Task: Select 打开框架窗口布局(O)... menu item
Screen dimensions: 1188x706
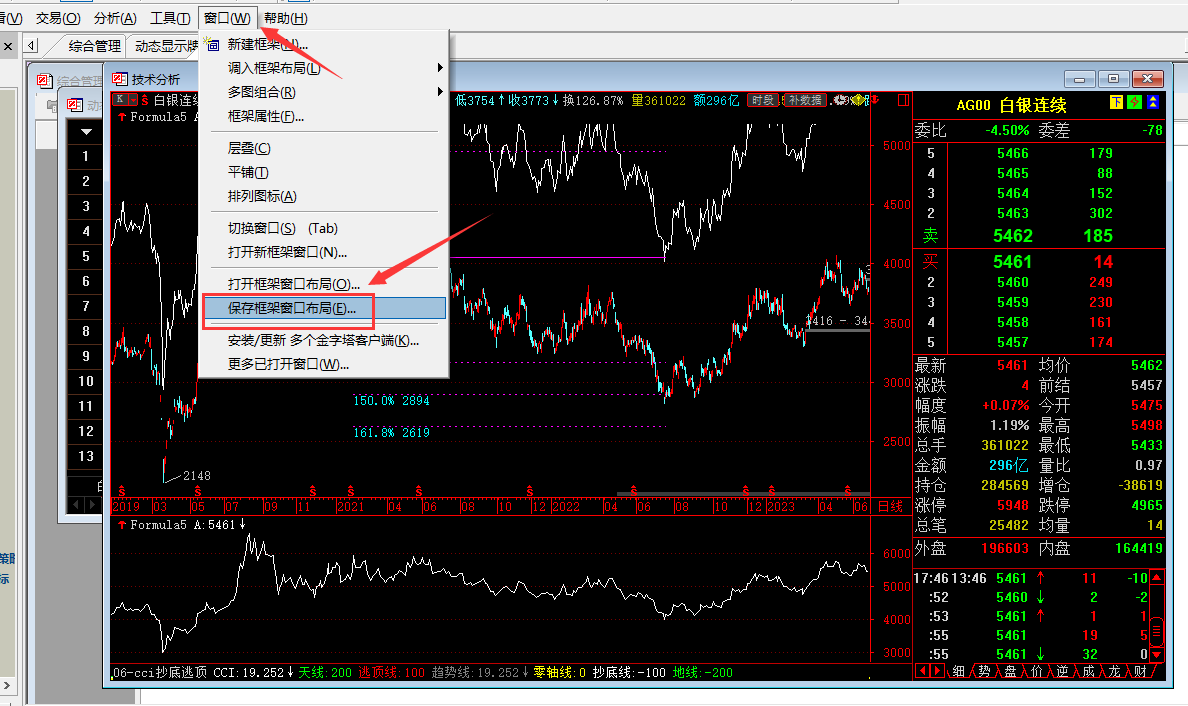Action: (x=324, y=284)
